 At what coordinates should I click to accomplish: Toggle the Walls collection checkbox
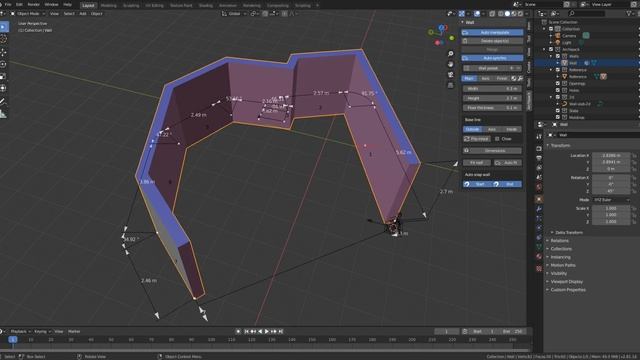click(x=558, y=56)
